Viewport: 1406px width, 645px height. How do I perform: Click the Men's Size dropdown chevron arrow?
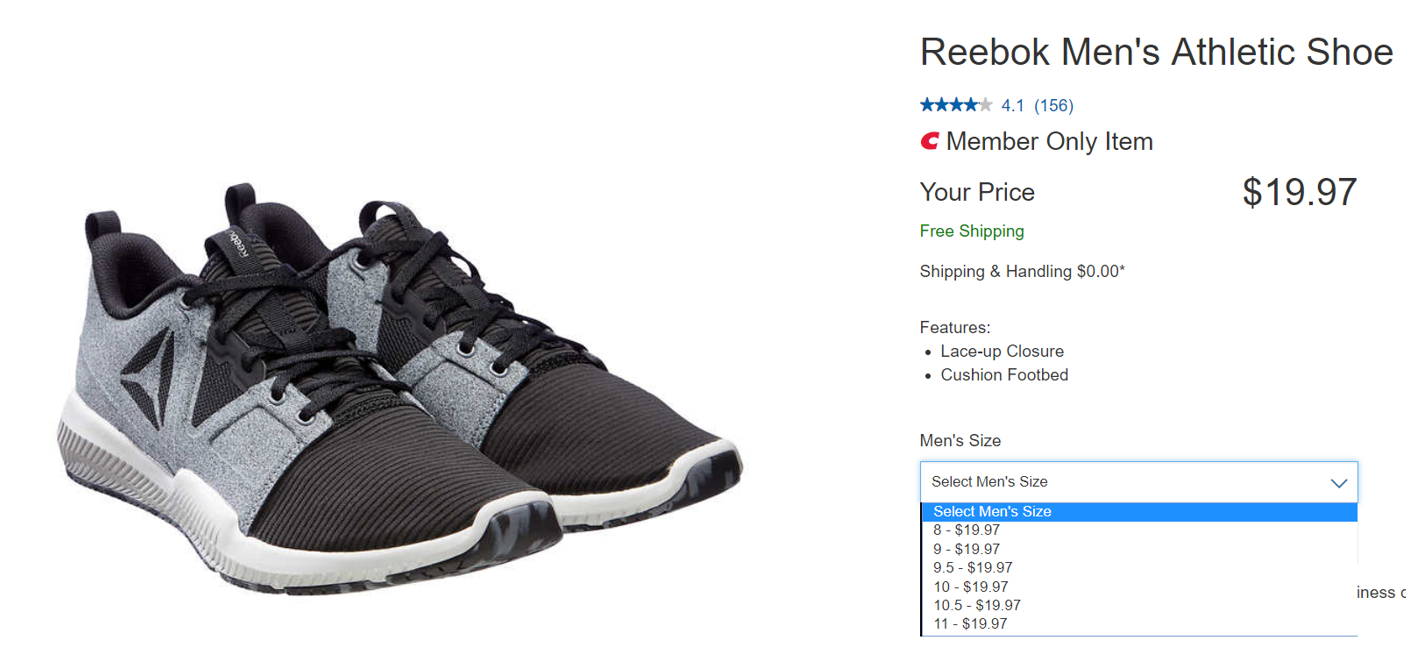[x=1339, y=483]
